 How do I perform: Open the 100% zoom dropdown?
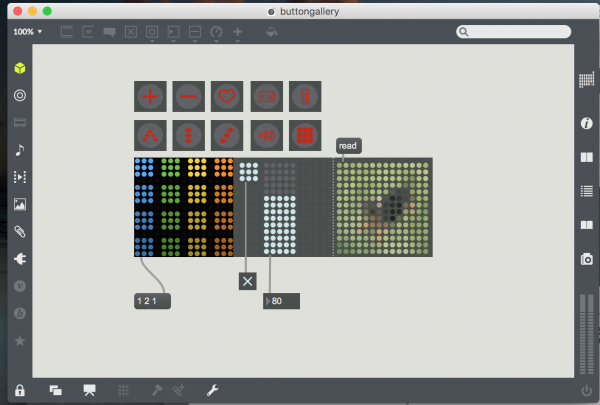coord(28,32)
